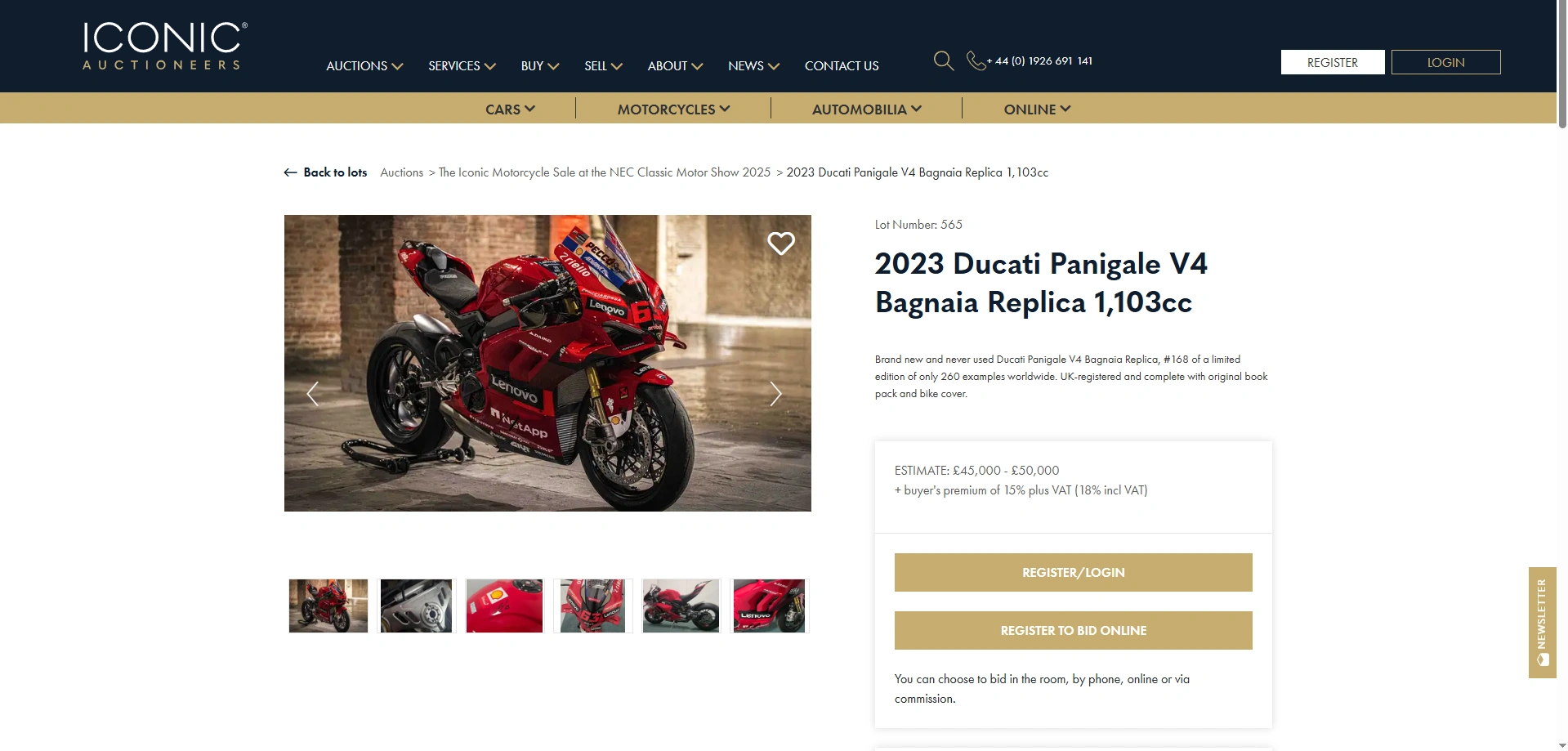
Task: Show next image with right arrow
Action: pyautogui.click(x=775, y=394)
